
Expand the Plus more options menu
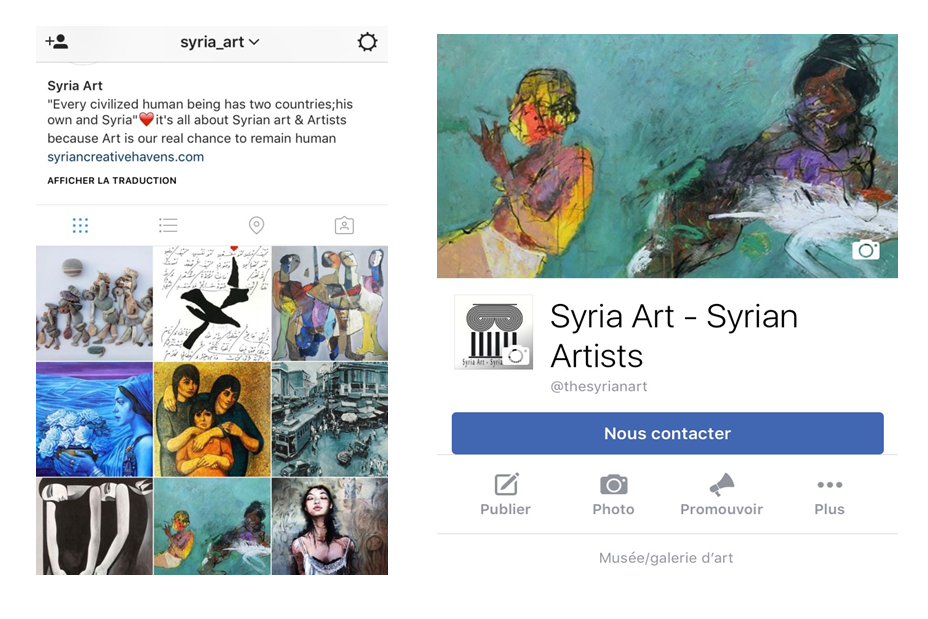[x=829, y=486]
